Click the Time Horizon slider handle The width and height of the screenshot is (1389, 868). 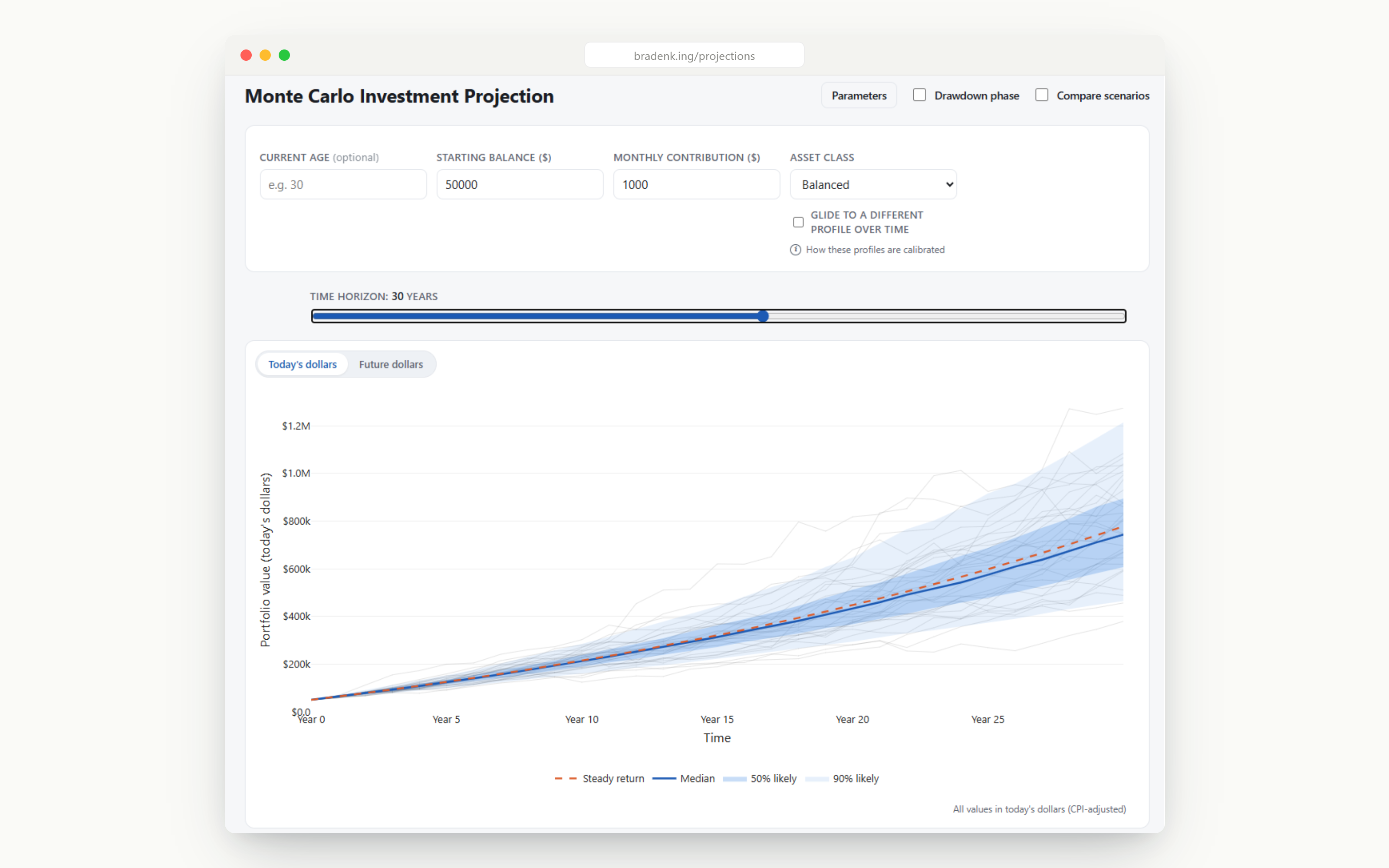click(763, 316)
